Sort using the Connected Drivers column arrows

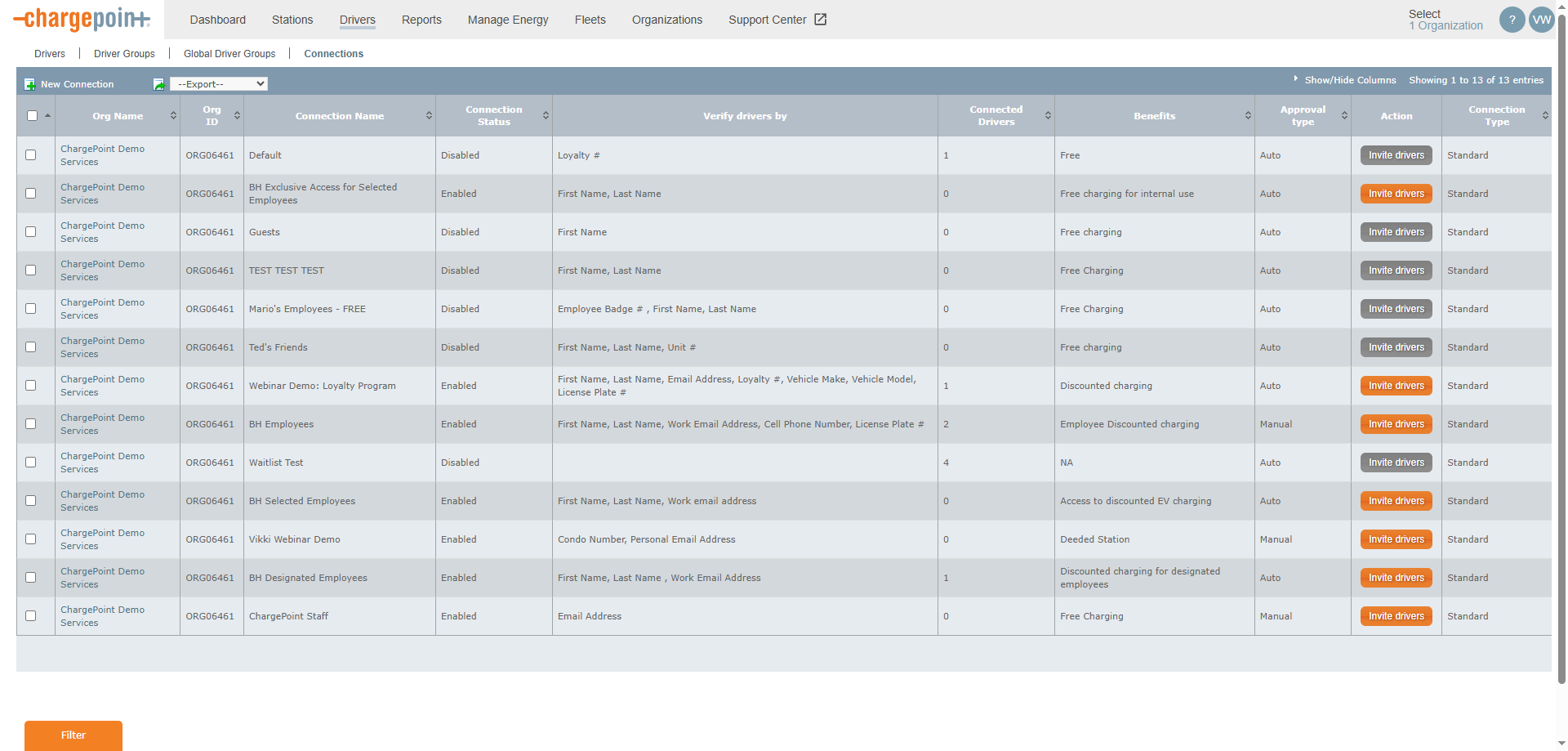1048,116
